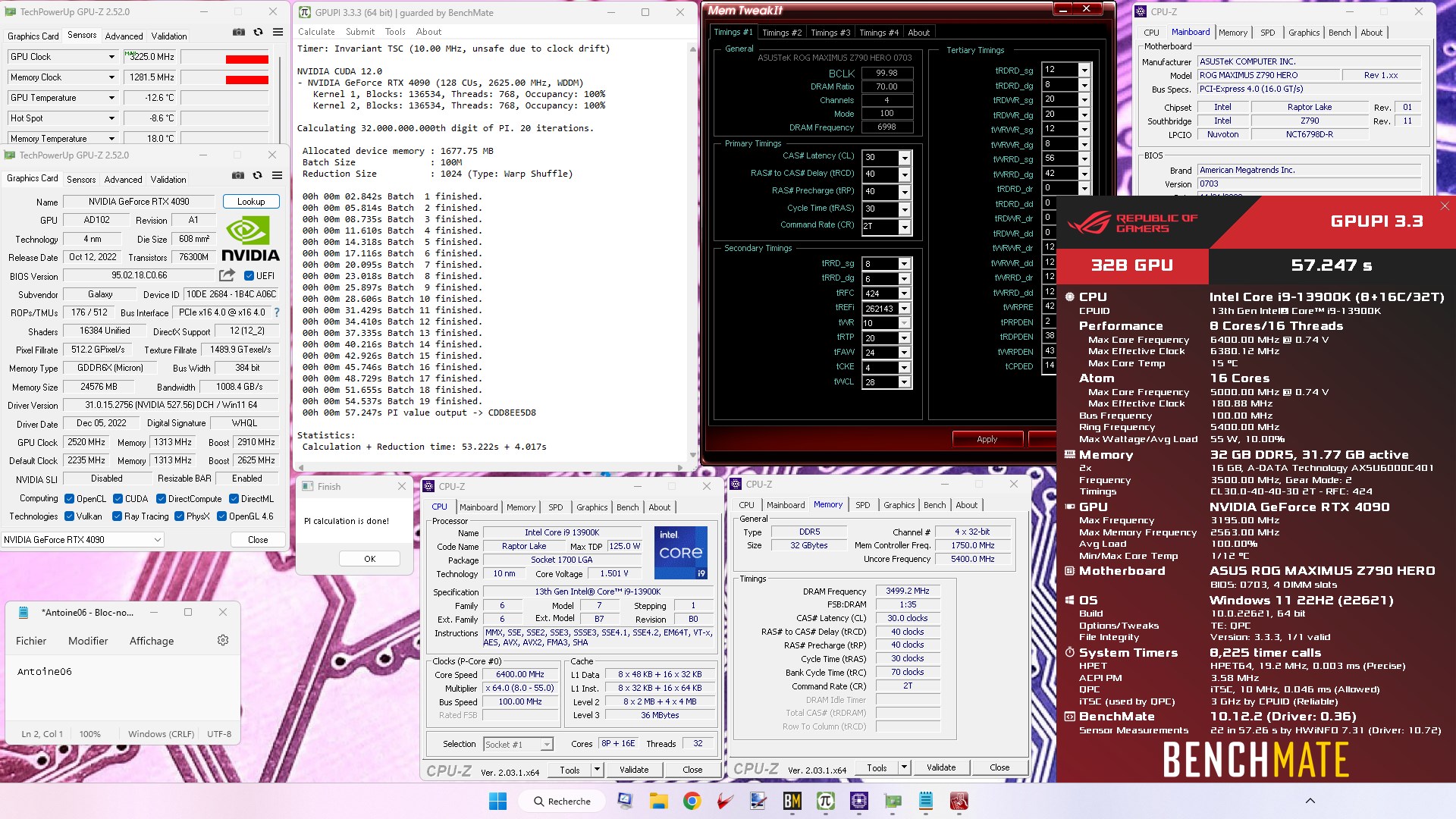1456x819 pixels.
Task: Open File Explorer from the taskbar
Action: point(658,801)
